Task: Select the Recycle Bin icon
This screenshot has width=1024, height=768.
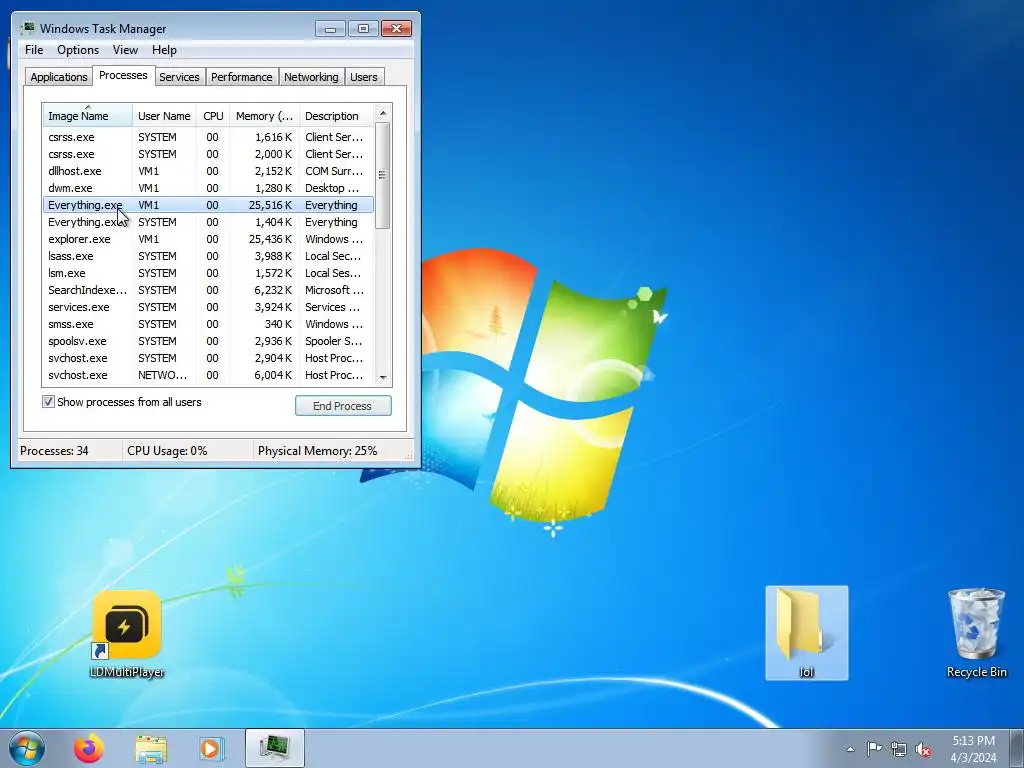Action: [x=976, y=633]
